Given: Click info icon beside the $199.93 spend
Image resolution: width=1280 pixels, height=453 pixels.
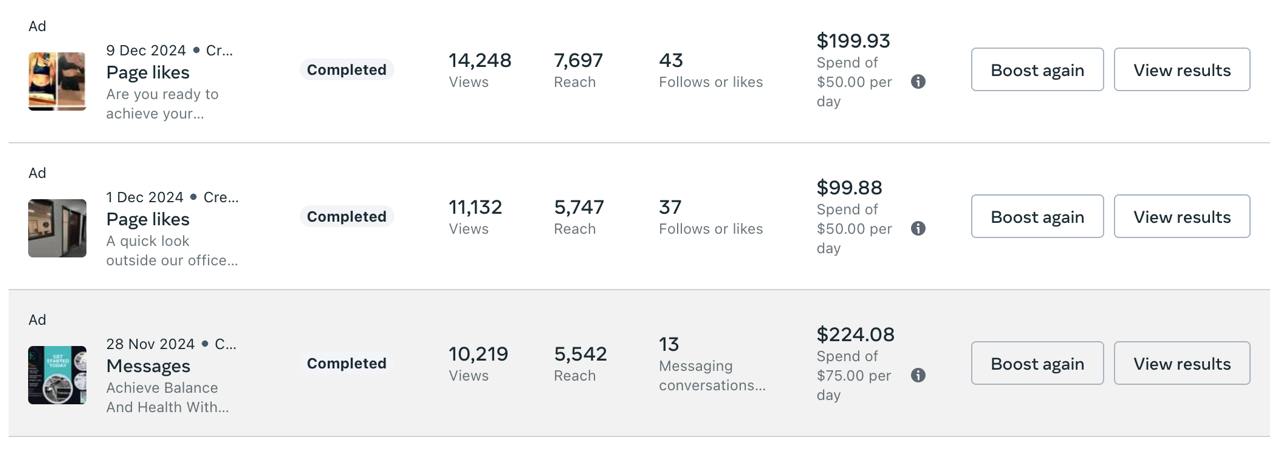Looking at the screenshot, I should 918,82.
